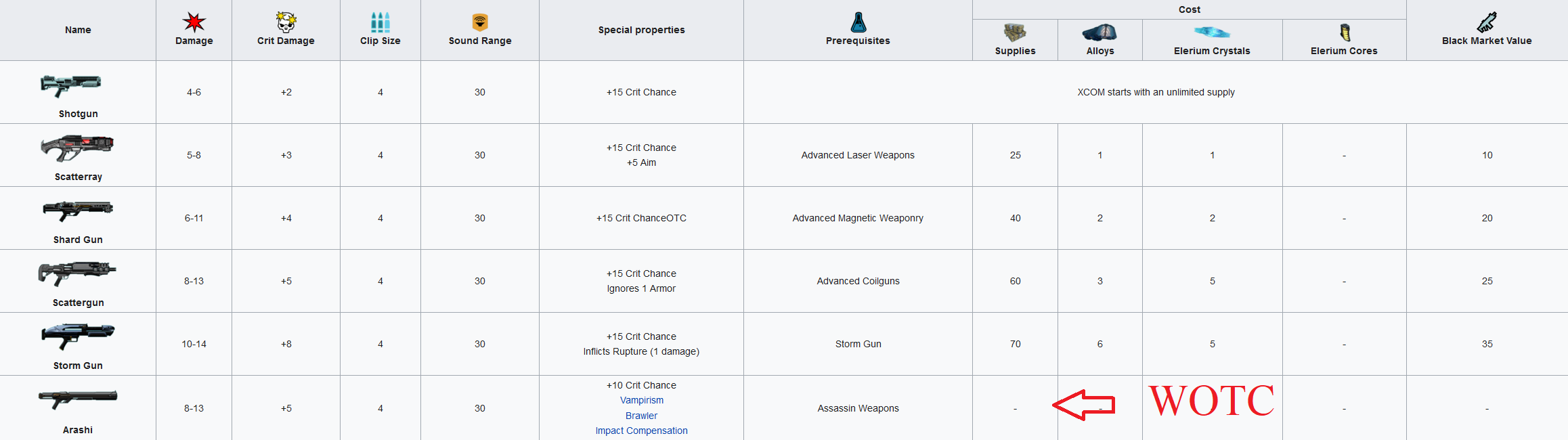Screen dimensions: 1568x440
Task: Select the Shard Gun weapon image
Action: point(78,211)
